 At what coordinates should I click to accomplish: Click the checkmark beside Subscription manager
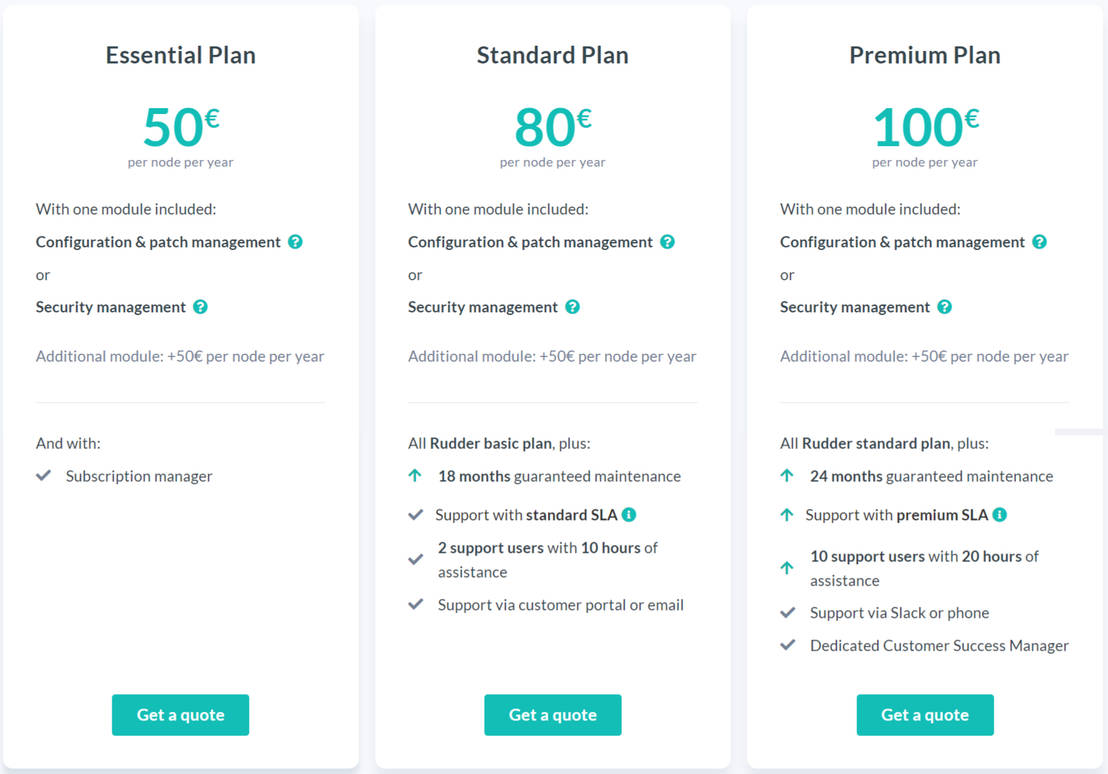(x=44, y=476)
